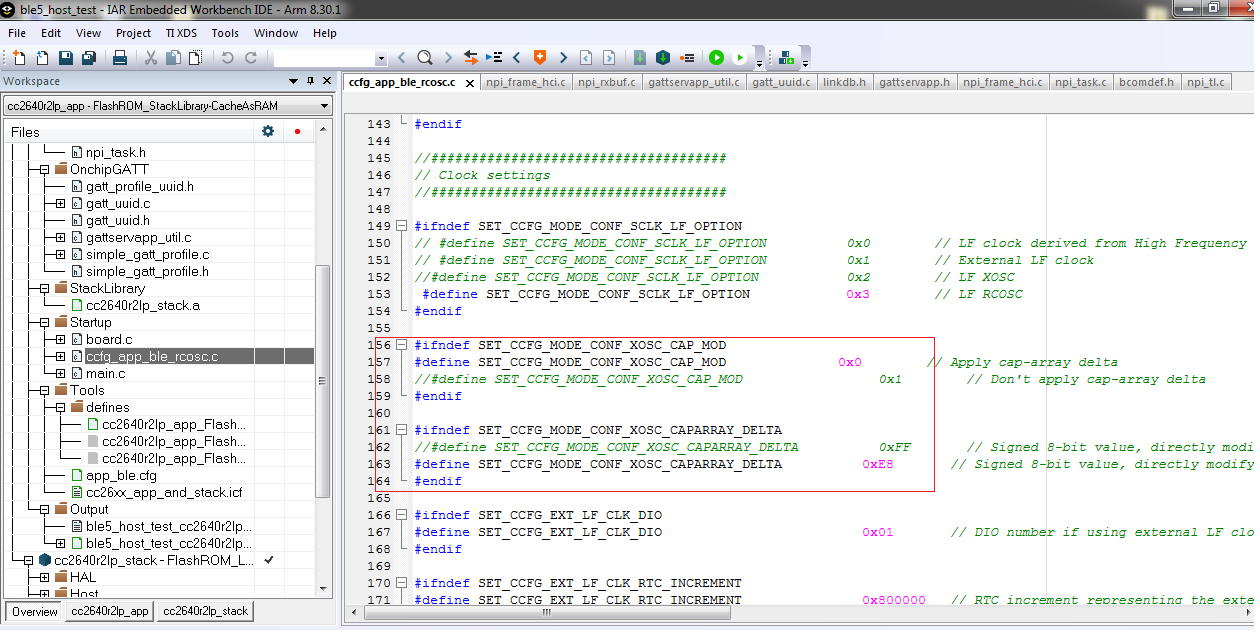Click the Open file toolbar icon
Viewport: 1260px width, 632px height.
pos(42,58)
